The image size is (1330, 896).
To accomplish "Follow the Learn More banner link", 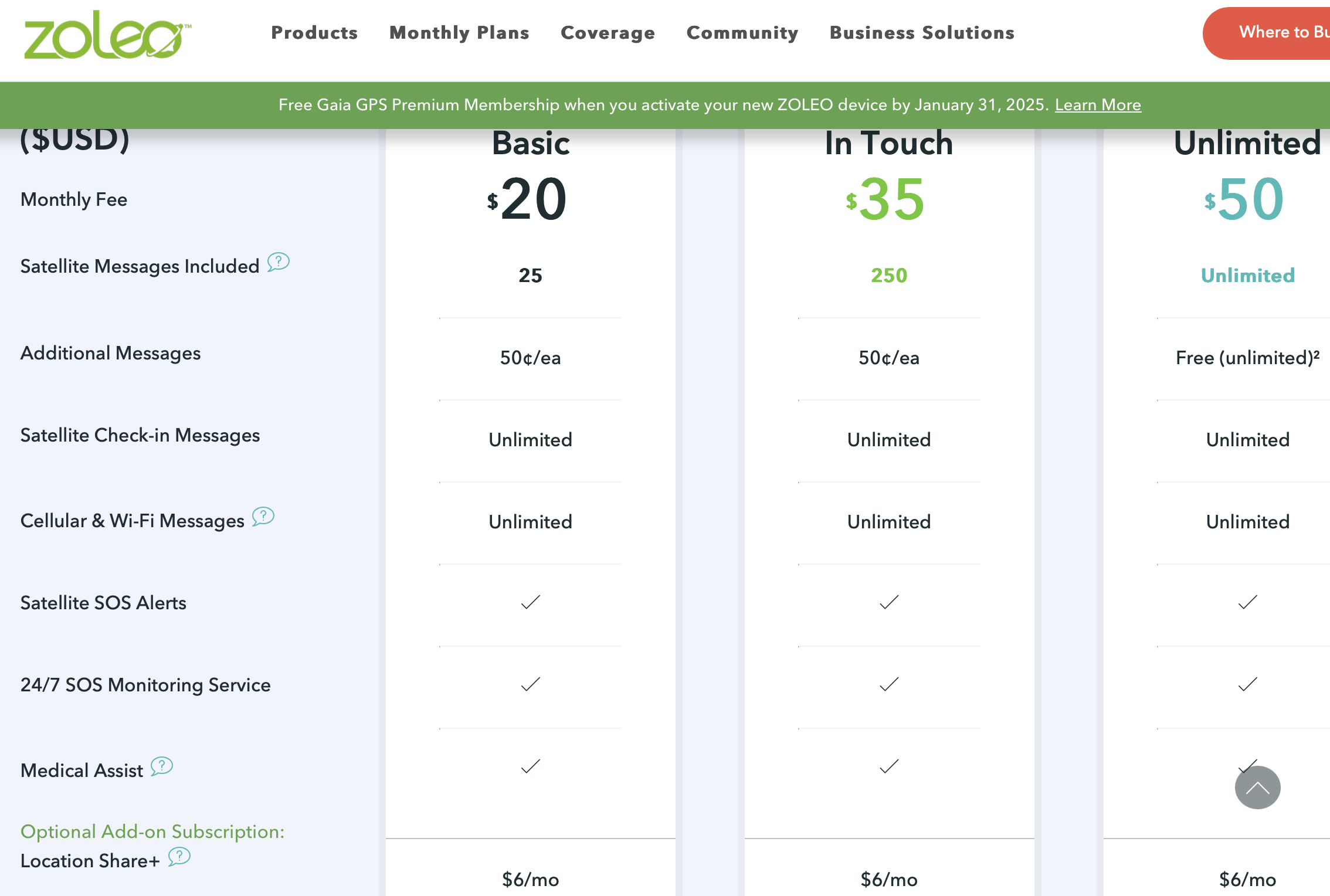I will tap(1098, 105).
